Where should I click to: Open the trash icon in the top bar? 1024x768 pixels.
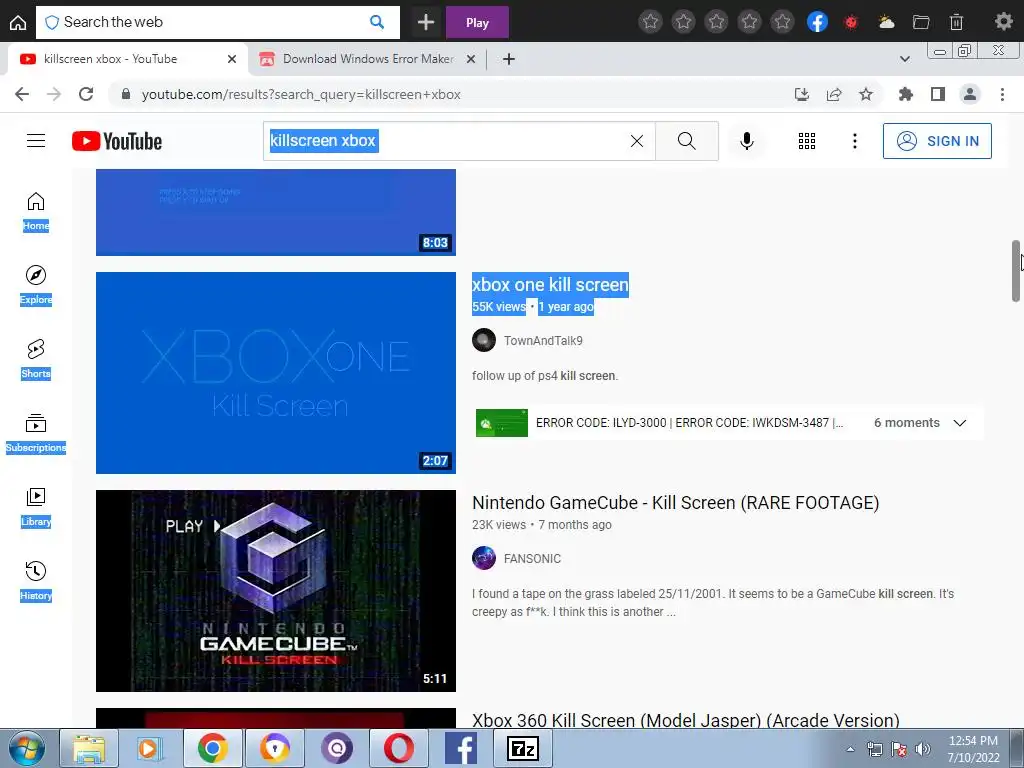tap(956, 22)
